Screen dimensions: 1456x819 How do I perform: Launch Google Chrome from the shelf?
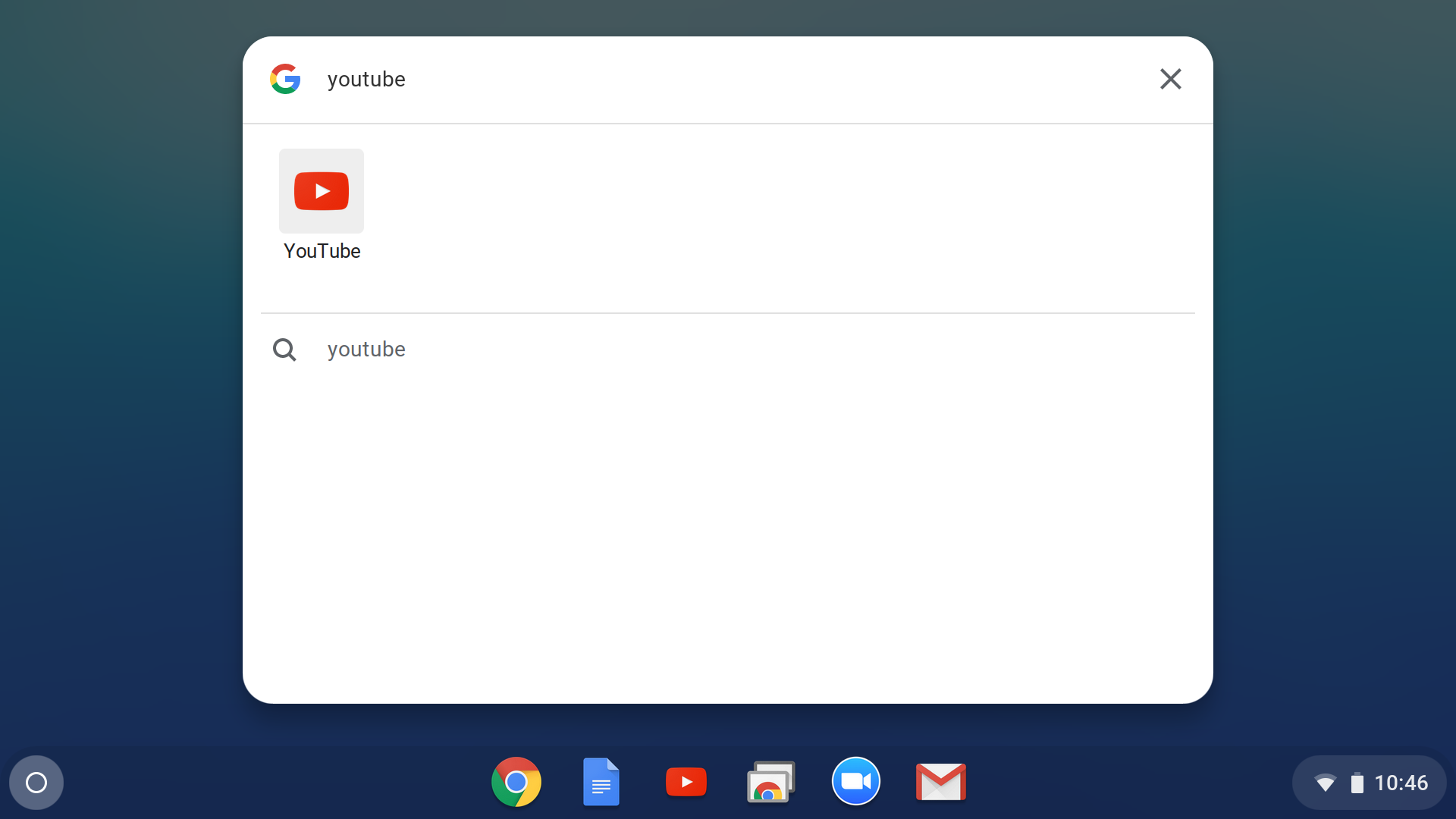pyautogui.click(x=516, y=782)
